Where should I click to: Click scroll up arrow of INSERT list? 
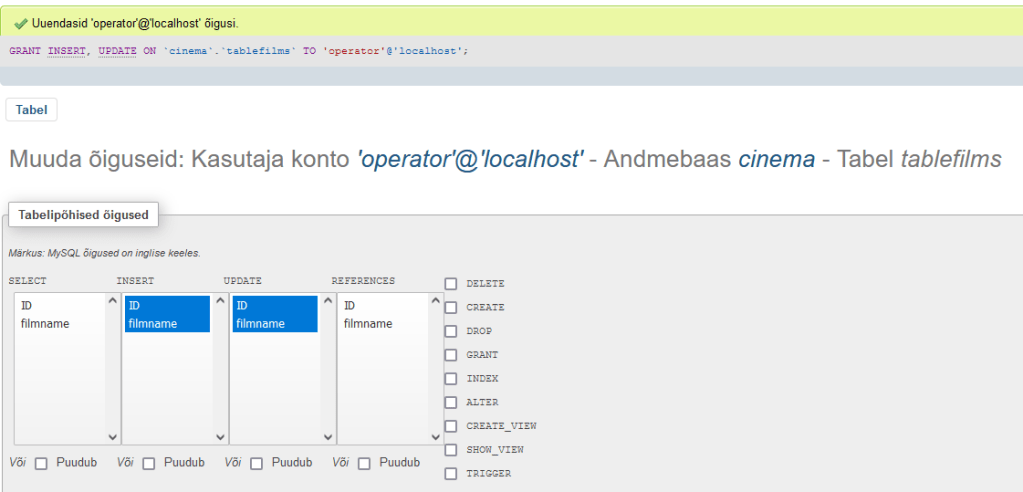[220, 301]
